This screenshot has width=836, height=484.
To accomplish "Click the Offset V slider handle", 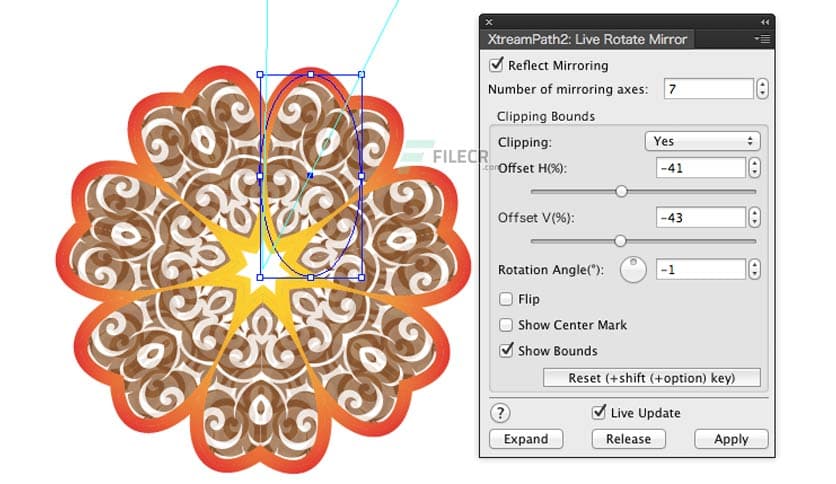I will click(620, 241).
